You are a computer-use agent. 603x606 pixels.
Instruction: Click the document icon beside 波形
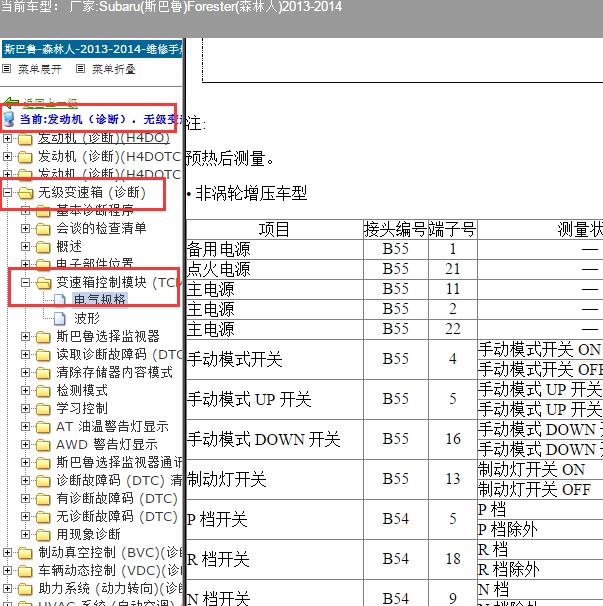coord(60,319)
